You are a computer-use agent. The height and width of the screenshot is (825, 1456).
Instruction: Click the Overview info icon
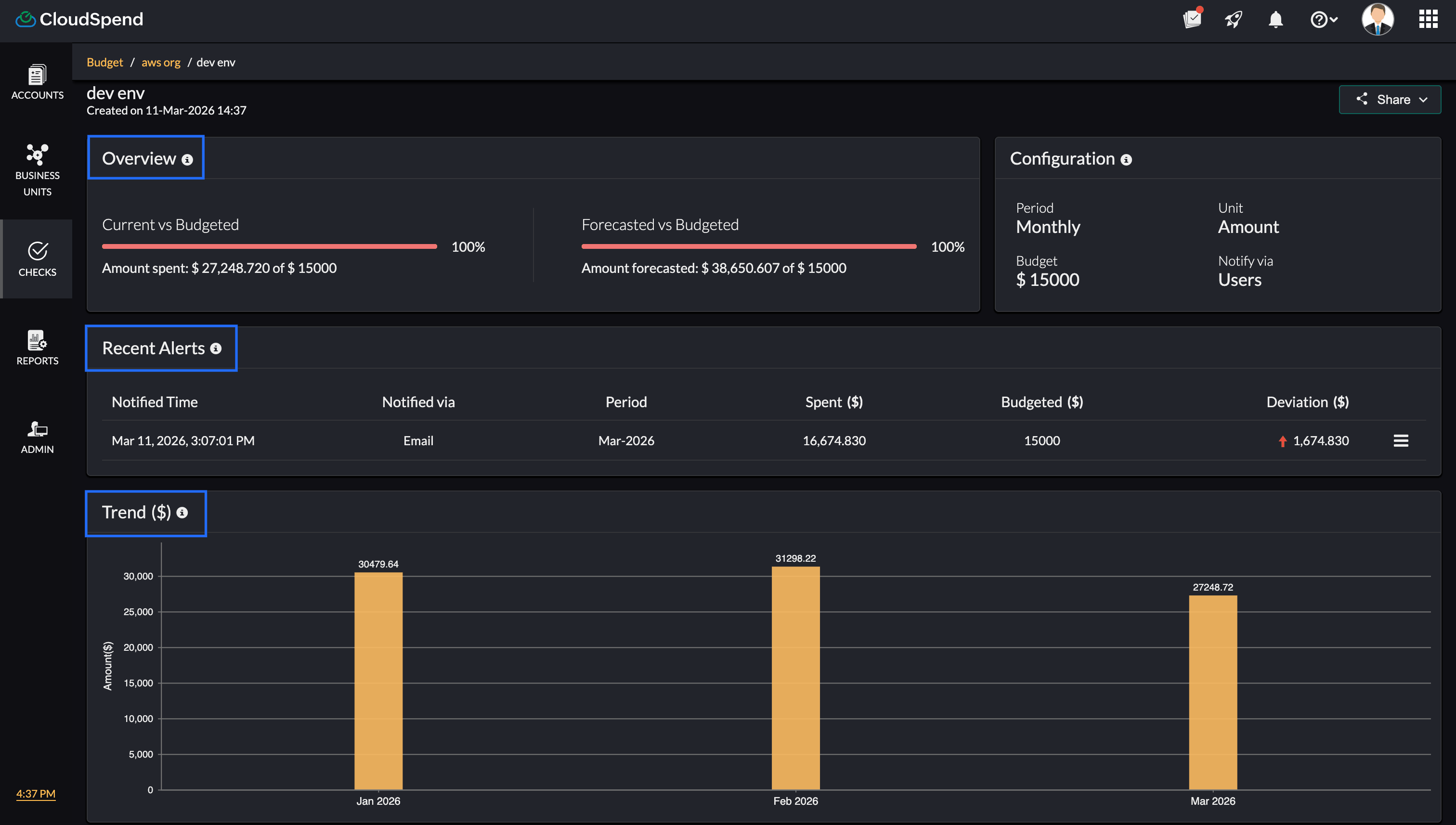tap(187, 160)
